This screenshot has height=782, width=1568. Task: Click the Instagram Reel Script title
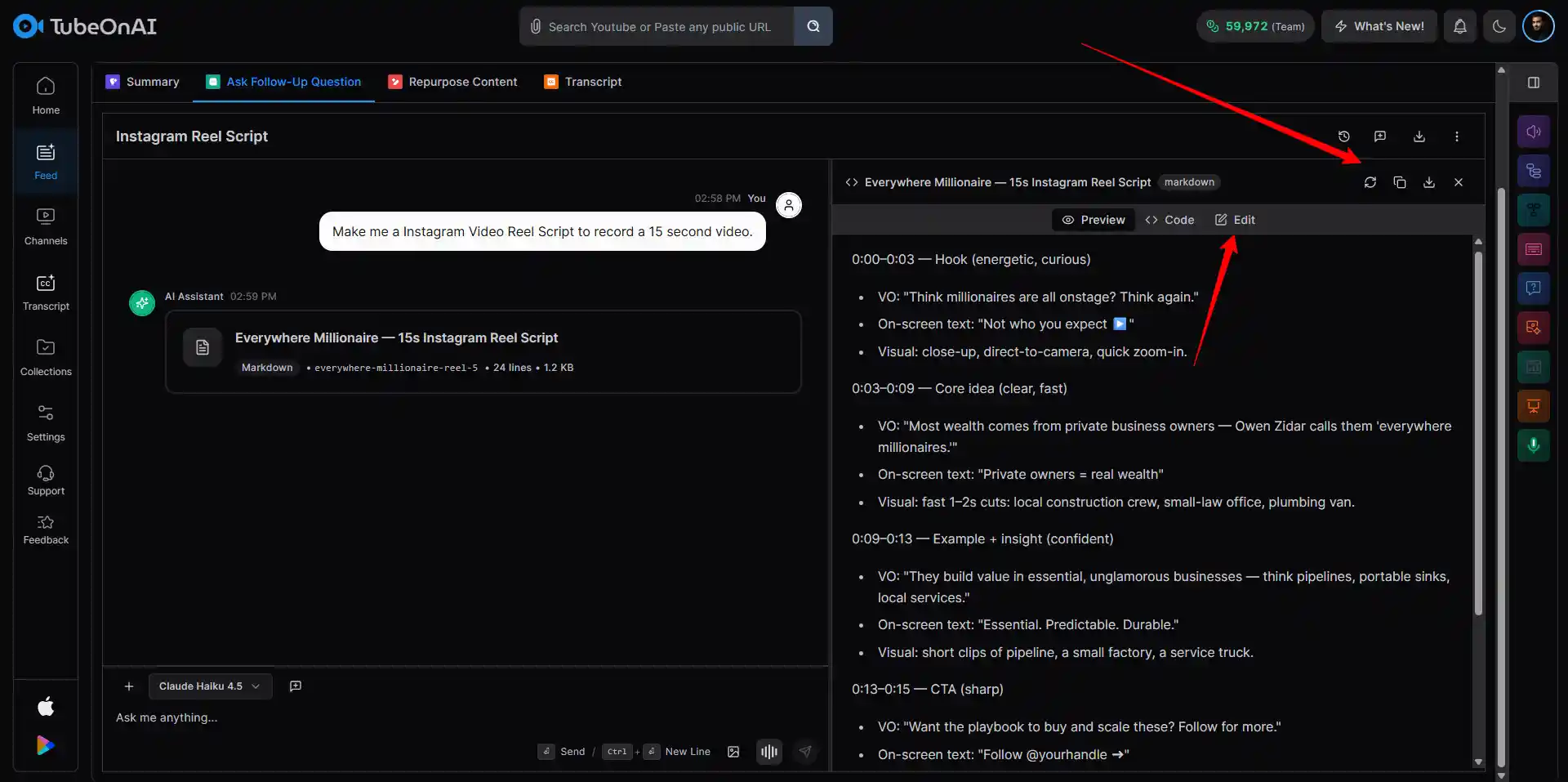(x=192, y=136)
